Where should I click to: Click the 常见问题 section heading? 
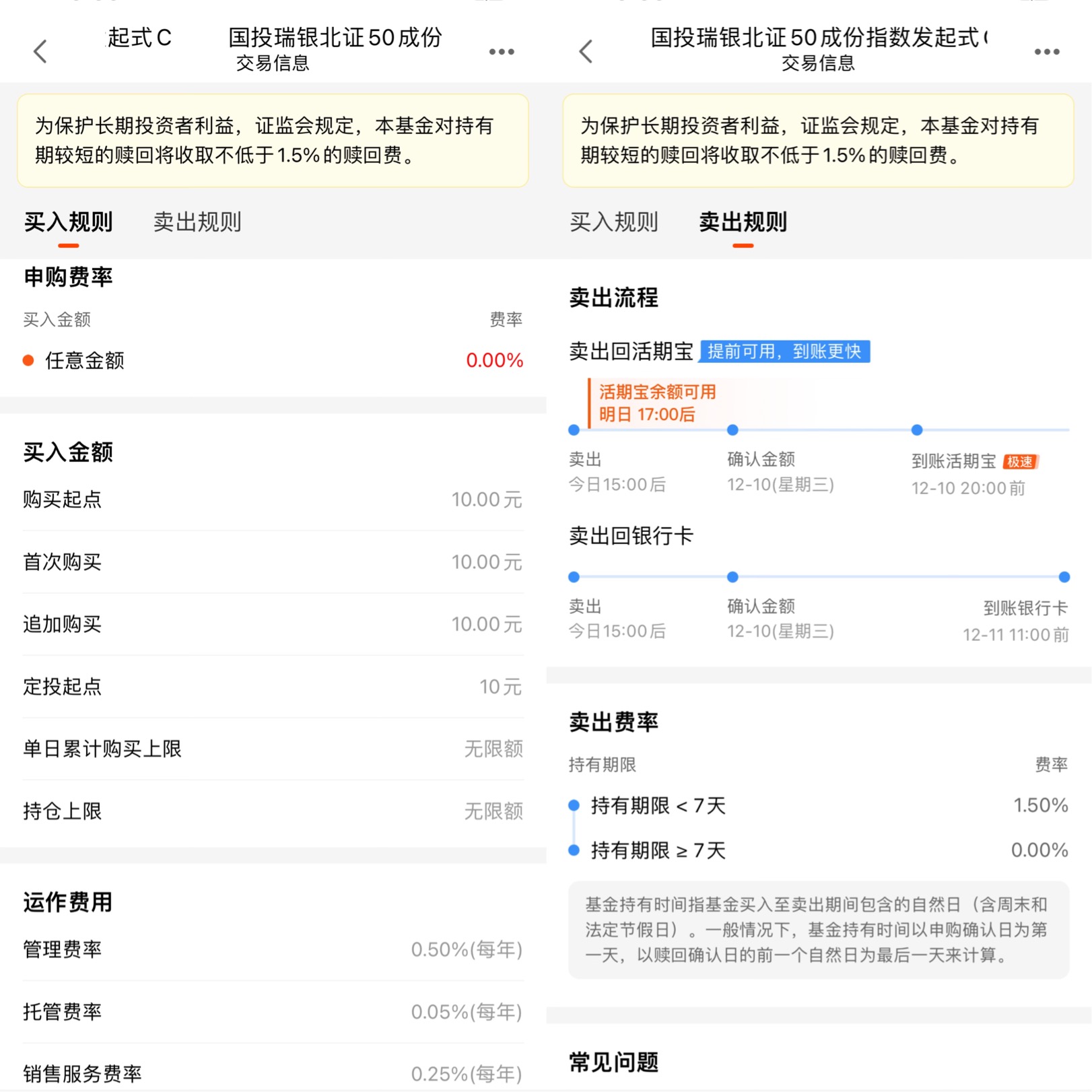pos(614,1062)
